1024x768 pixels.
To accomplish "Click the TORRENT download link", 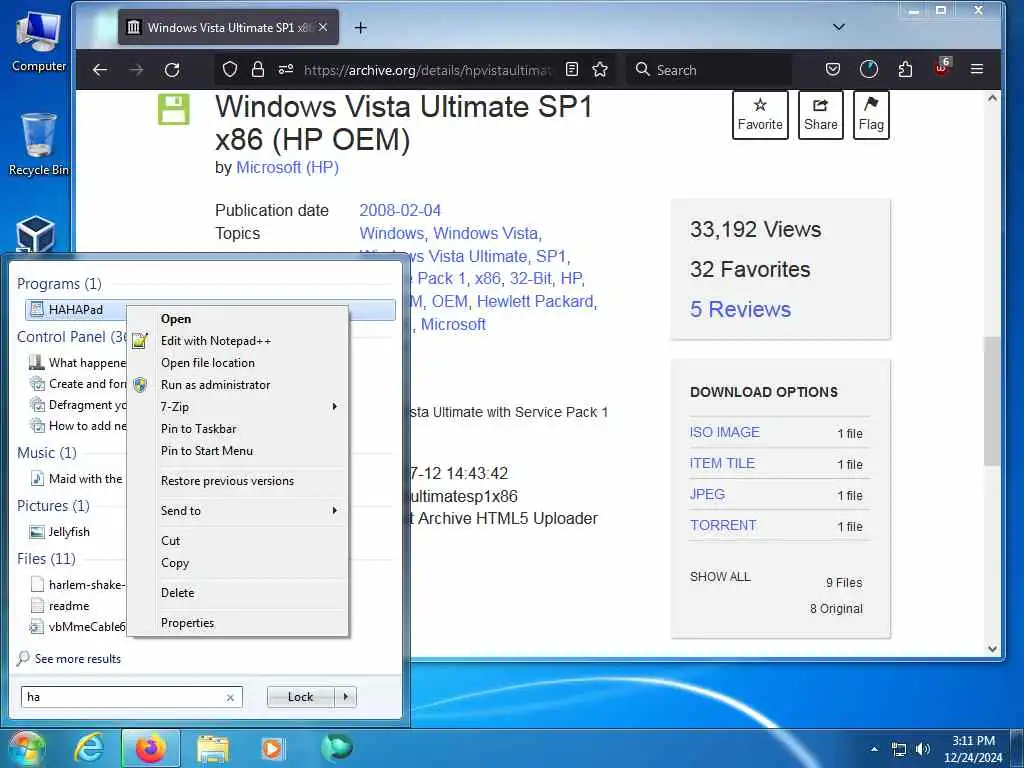I will (x=723, y=525).
